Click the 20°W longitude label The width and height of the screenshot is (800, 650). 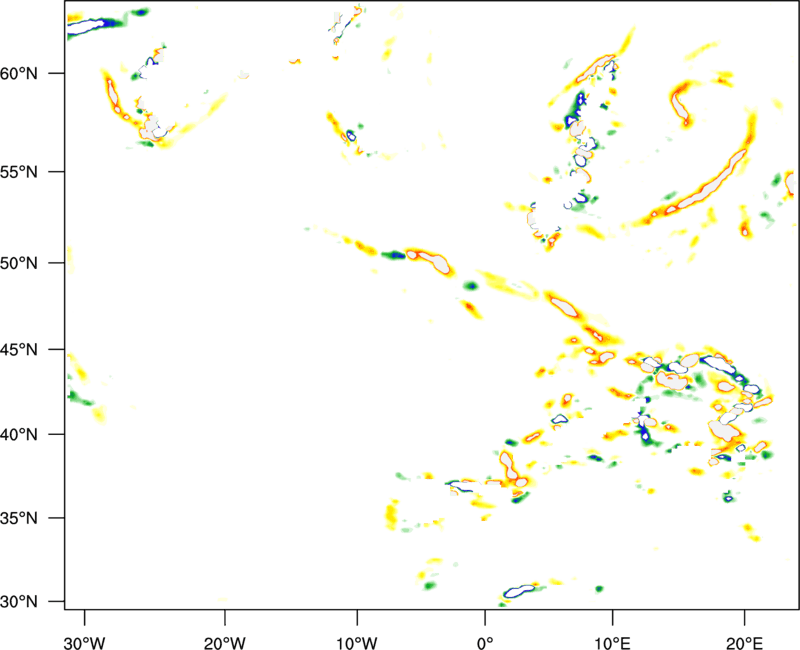click(x=224, y=643)
